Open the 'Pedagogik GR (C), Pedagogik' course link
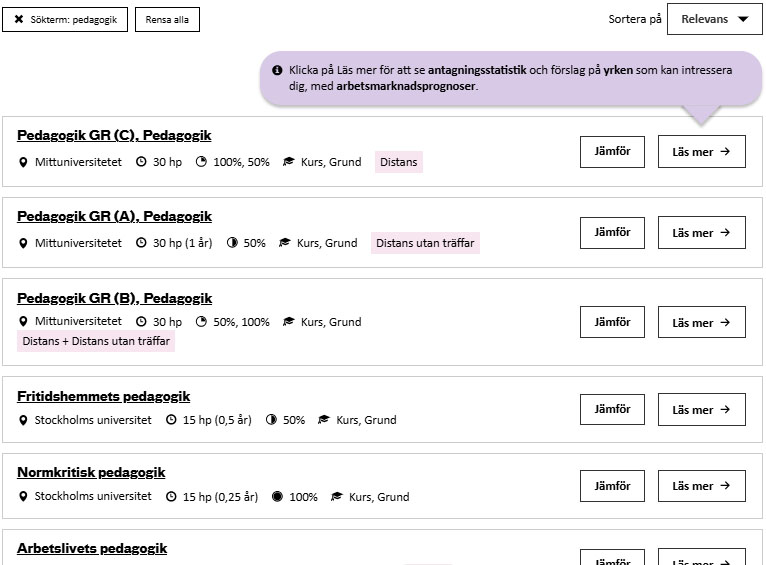The image size is (766, 565). pos(114,136)
